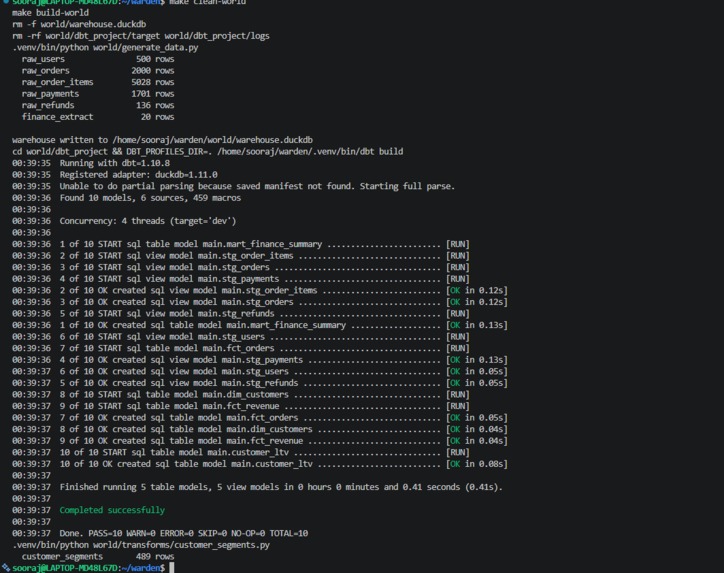
Task: Click the 'Completed successfully' message
Action: tap(112, 510)
